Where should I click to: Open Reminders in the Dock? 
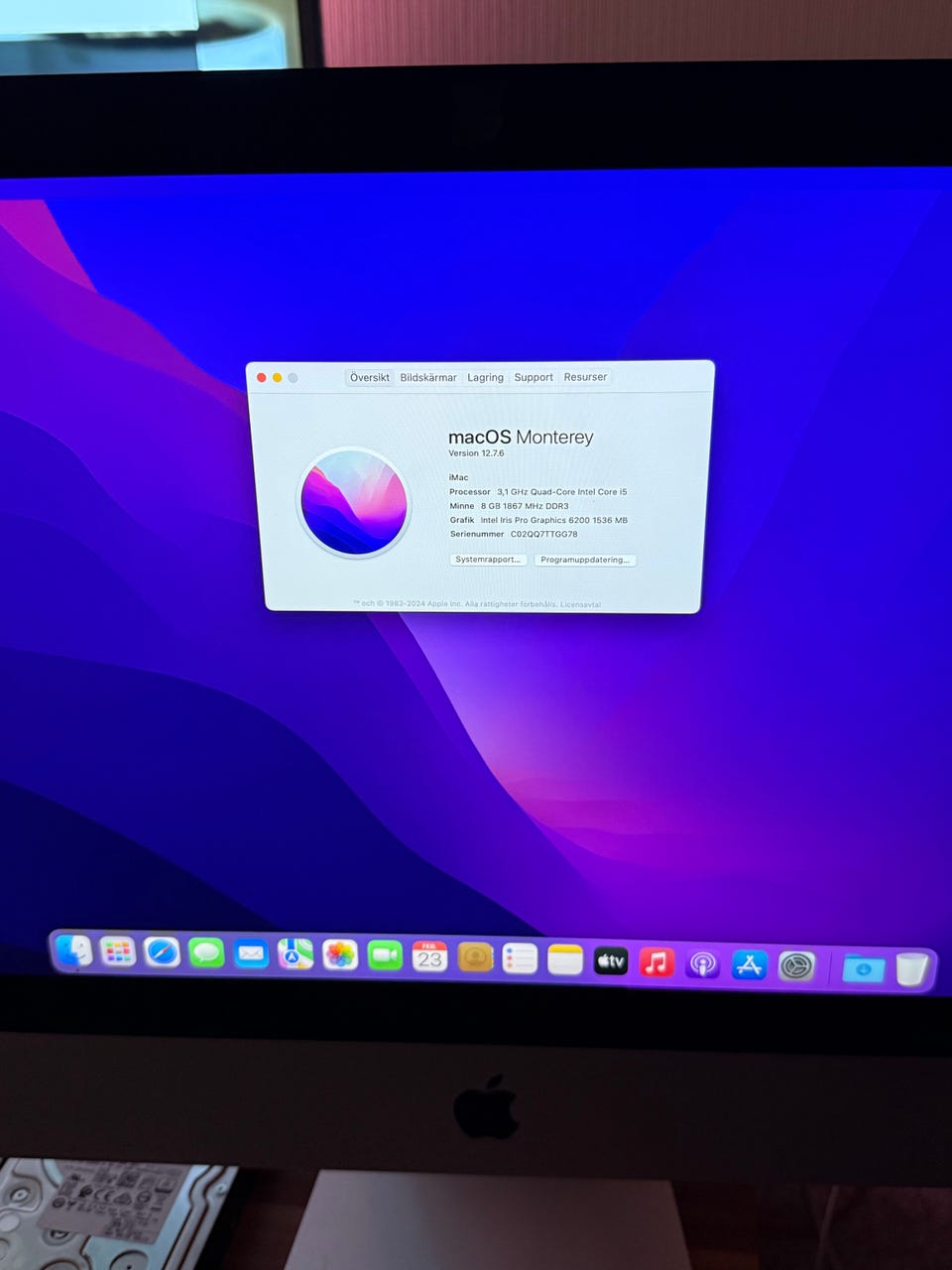520,957
